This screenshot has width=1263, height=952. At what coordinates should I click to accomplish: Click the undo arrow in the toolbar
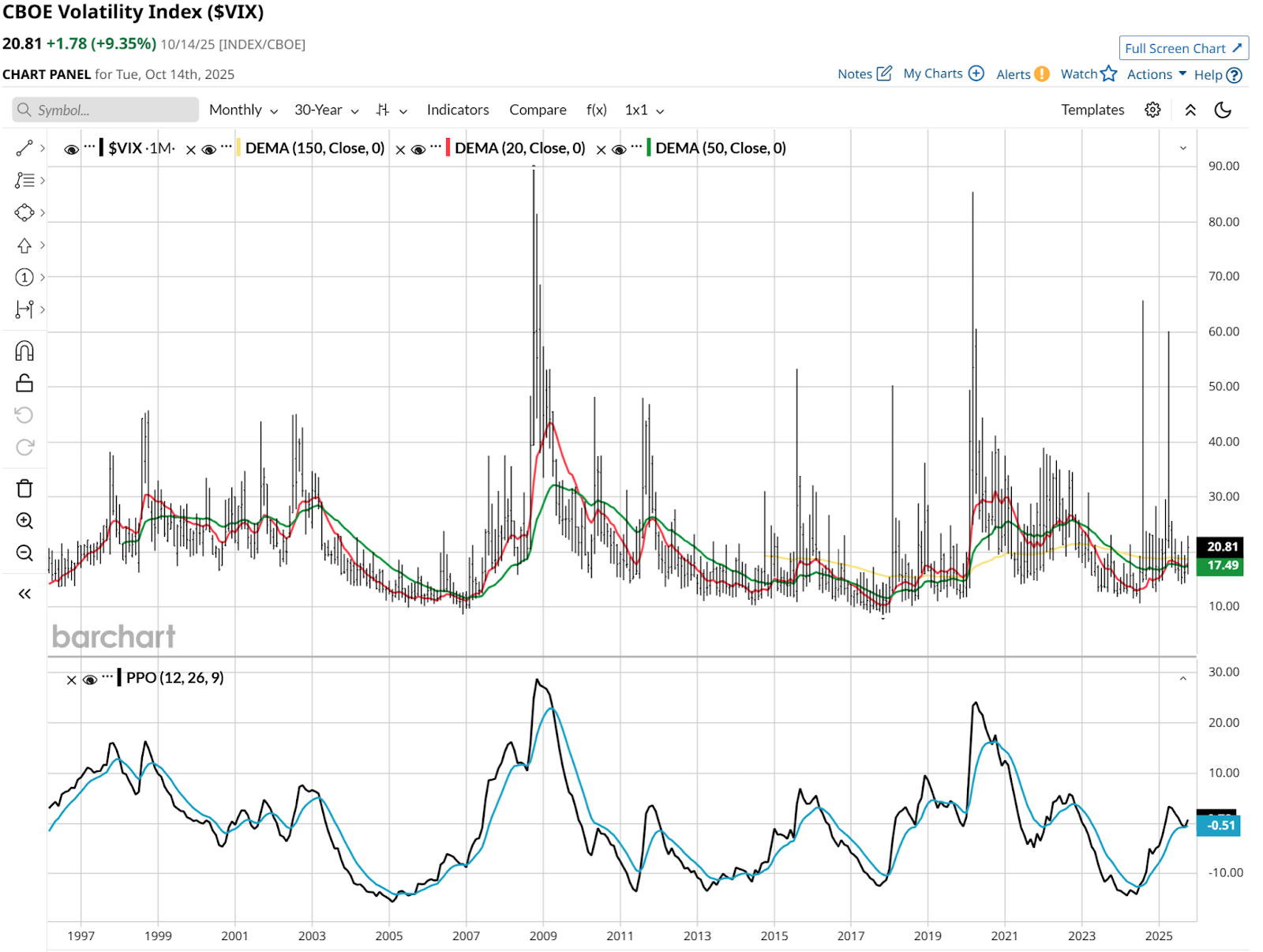(24, 415)
